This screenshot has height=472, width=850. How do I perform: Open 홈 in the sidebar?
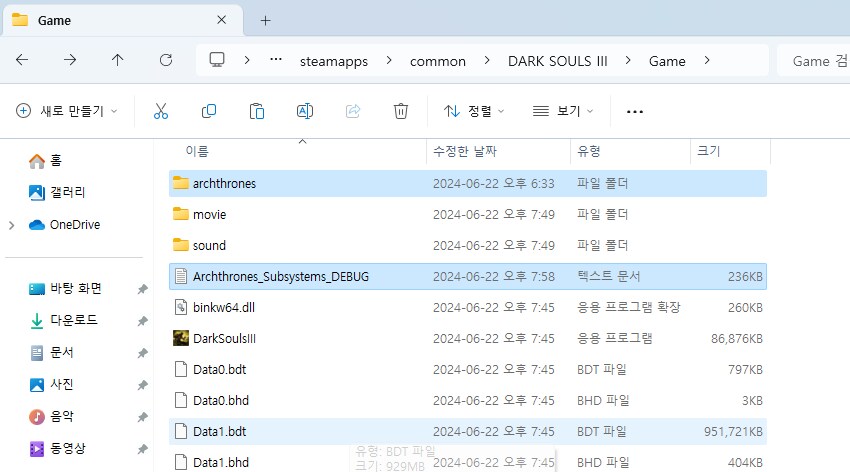tap(46, 160)
